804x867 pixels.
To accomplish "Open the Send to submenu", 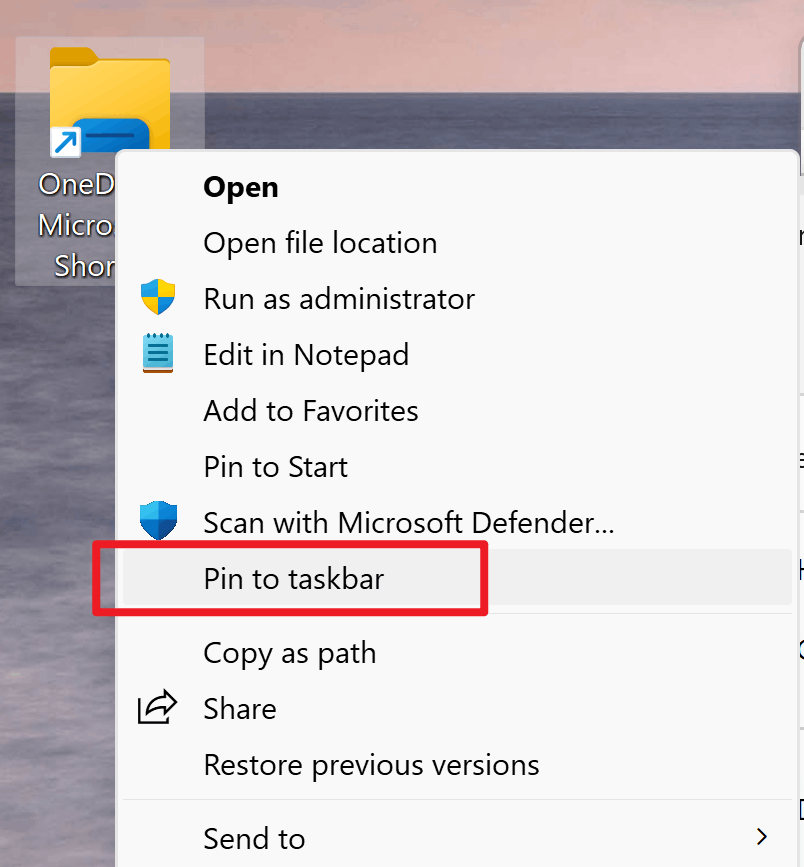I will (457, 838).
